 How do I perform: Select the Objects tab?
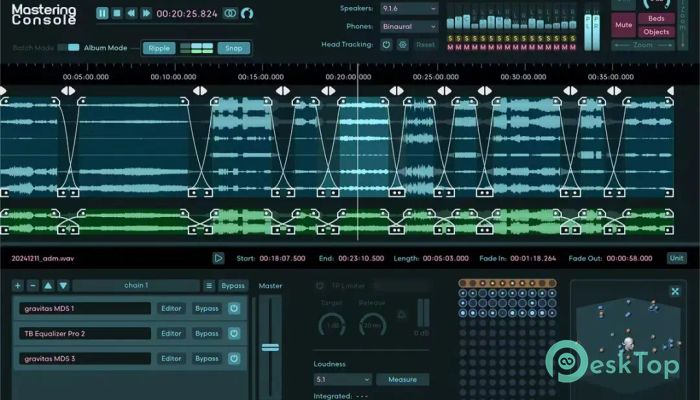point(656,32)
